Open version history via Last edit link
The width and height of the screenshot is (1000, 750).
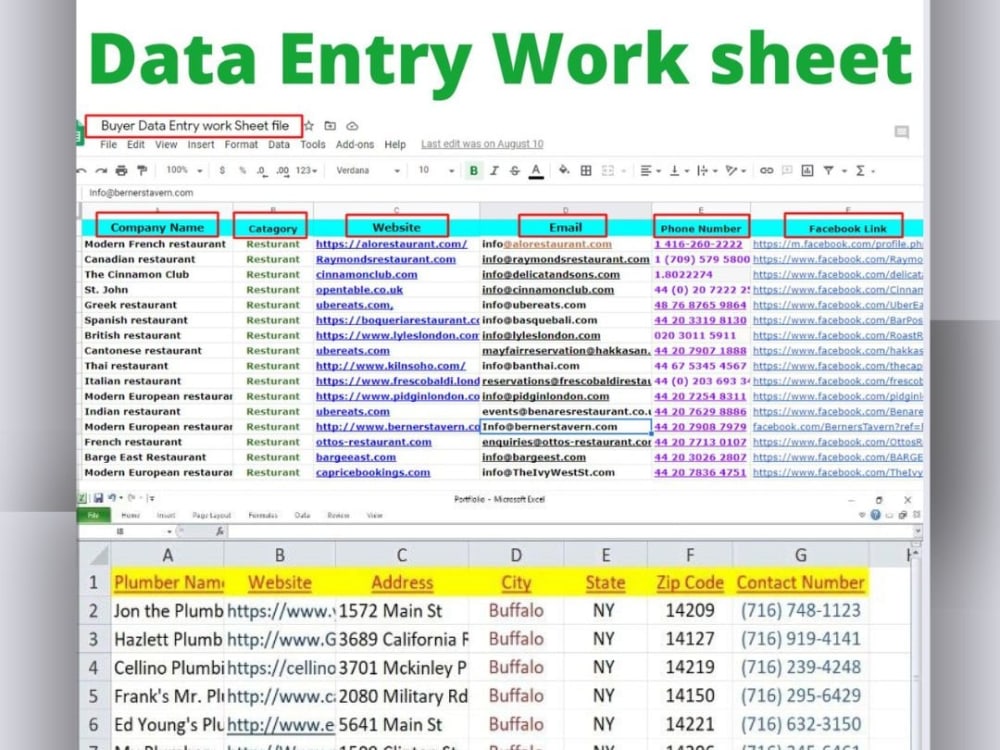pyautogui.click(x=480, y=143)
